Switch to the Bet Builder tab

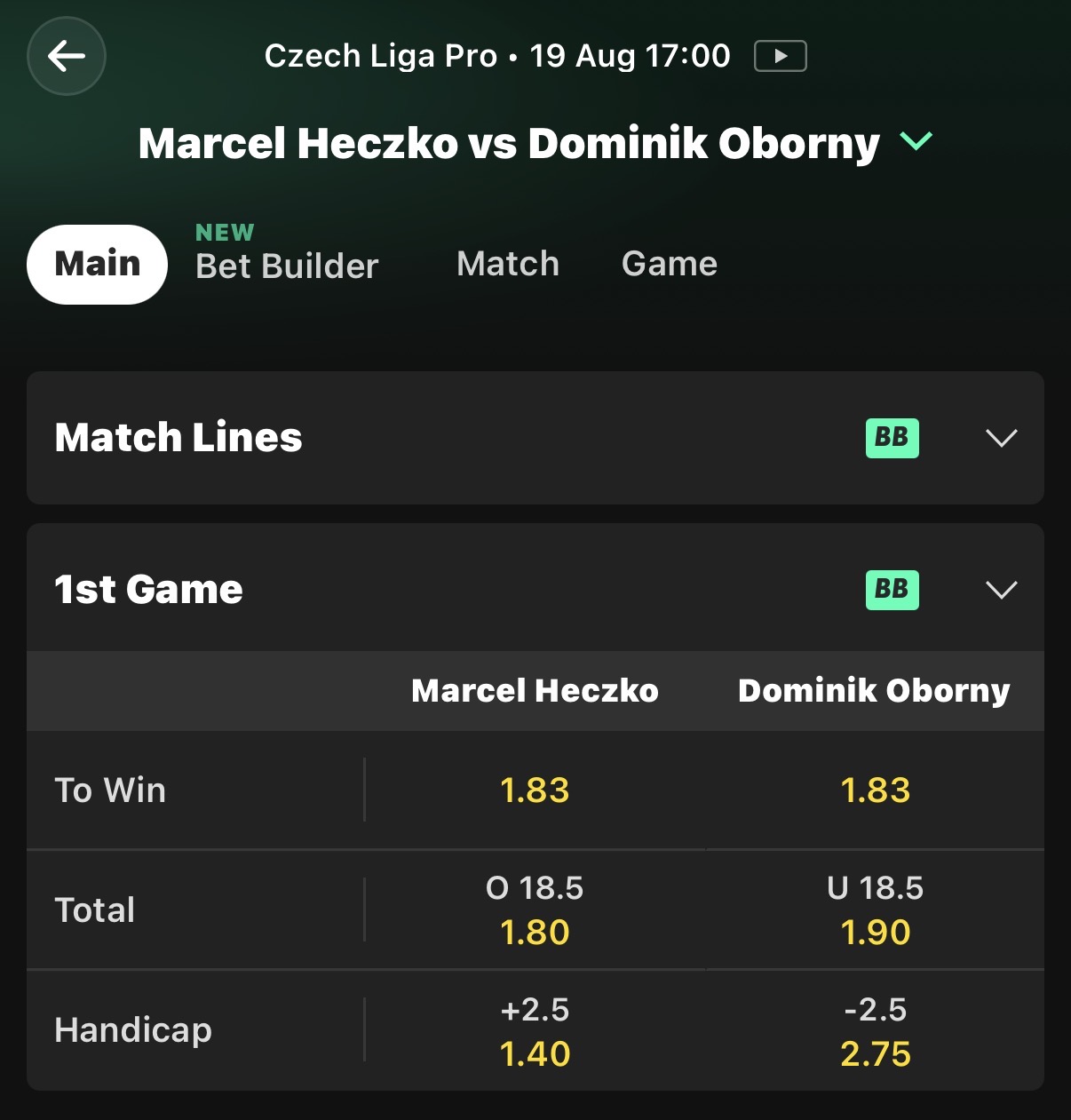pyautogui.click(x=287, y=254)
